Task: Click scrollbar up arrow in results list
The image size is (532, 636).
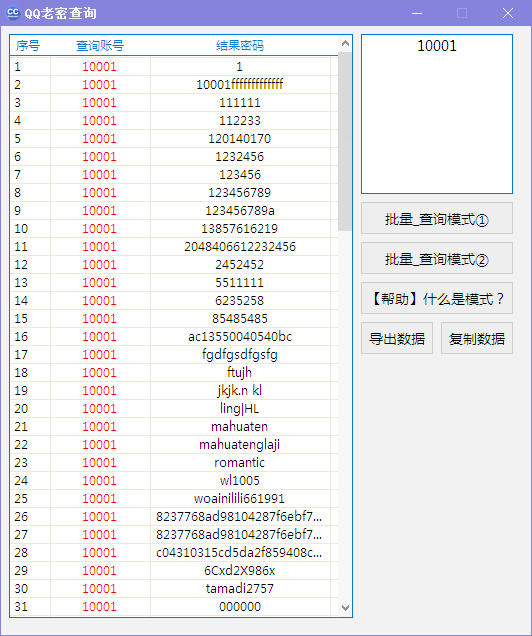Action: (345, 43)
